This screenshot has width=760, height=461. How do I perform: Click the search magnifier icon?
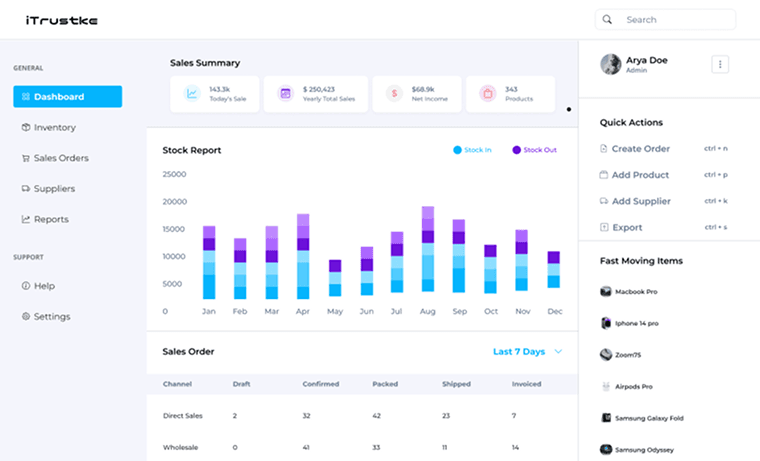pos(607,19)
